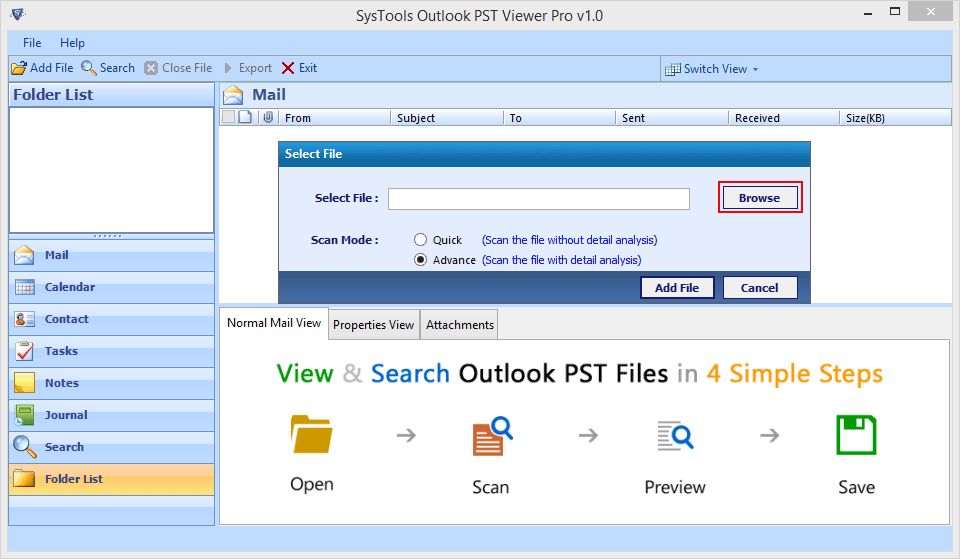Maximize the PST Viewer window
Image resolution: width=960 pixels, height=559 pixels.
(x=894, y=12)
